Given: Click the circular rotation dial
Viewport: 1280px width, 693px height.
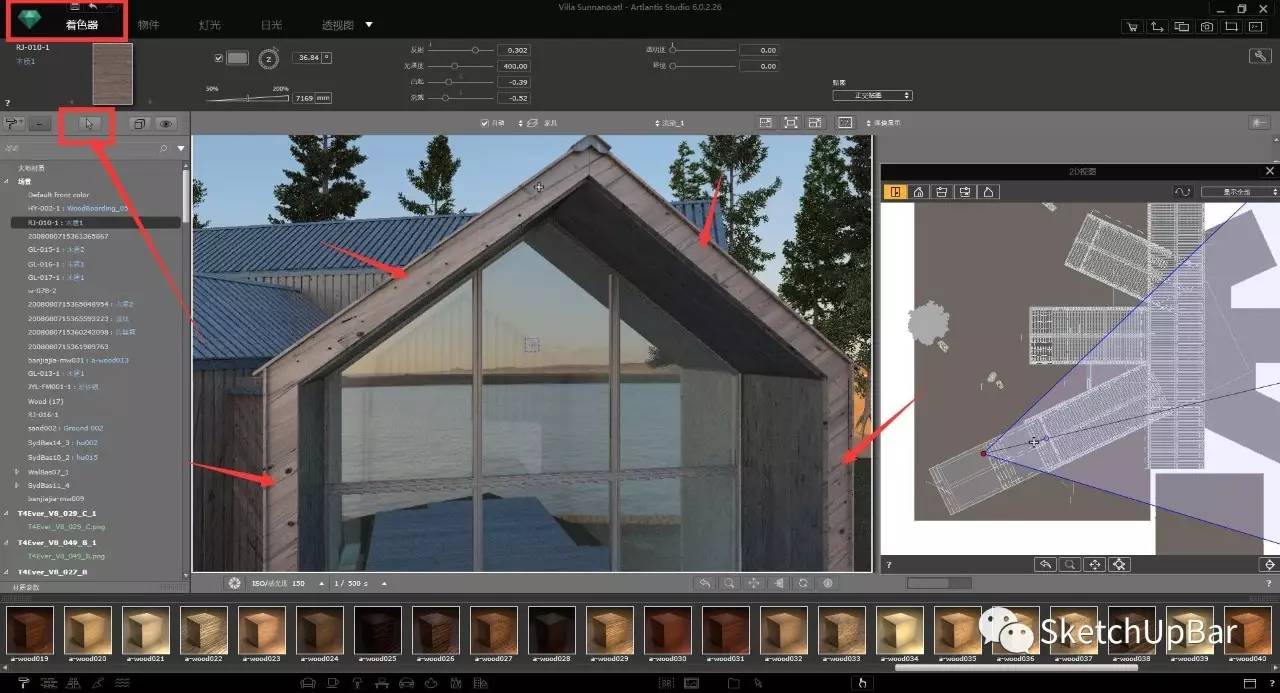Looking at the screenshot, I should point(268,59).
